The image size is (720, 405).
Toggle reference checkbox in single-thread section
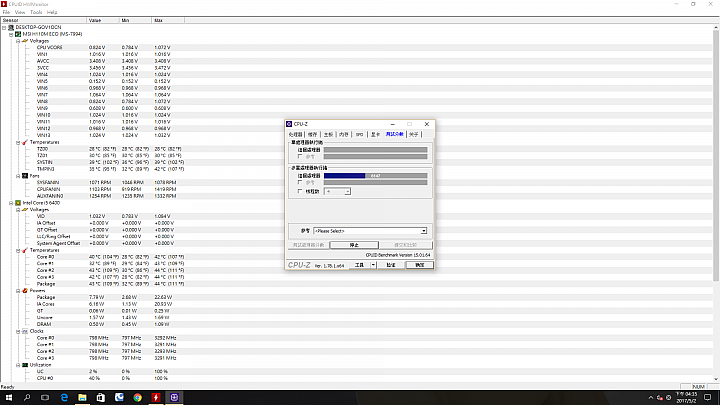300,157
